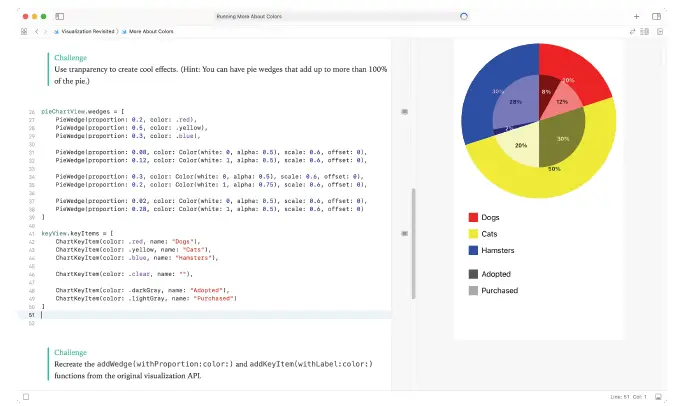This screenshot has height=406, width=675.
Task: Go back with the left chevron
Action: point(37,31)
